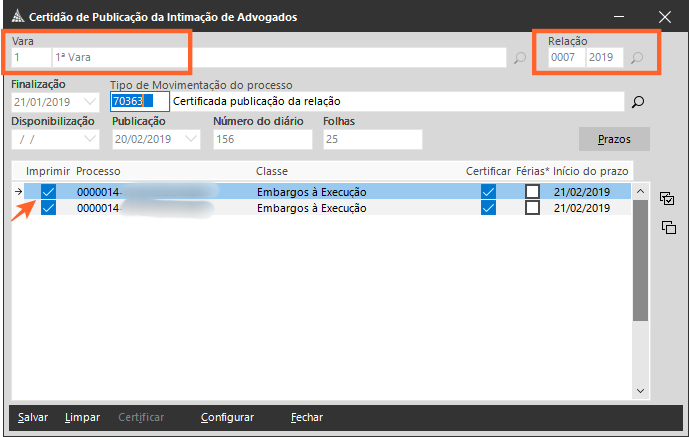This screenshot has width=689, height=437.
Task: Enable Férias checkbox in the second row
Action: (x=533, y=208)
